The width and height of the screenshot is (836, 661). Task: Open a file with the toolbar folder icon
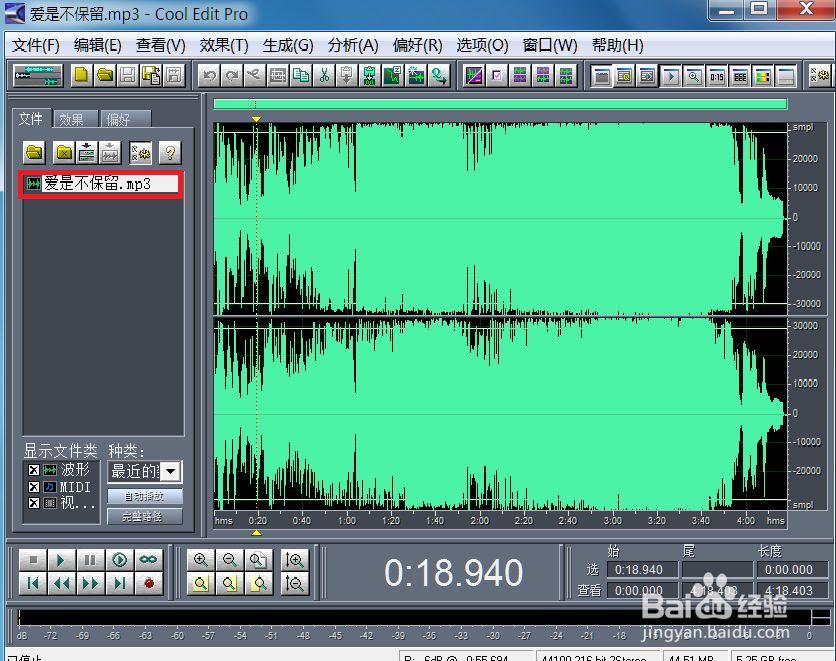click(x=104, y=76)
